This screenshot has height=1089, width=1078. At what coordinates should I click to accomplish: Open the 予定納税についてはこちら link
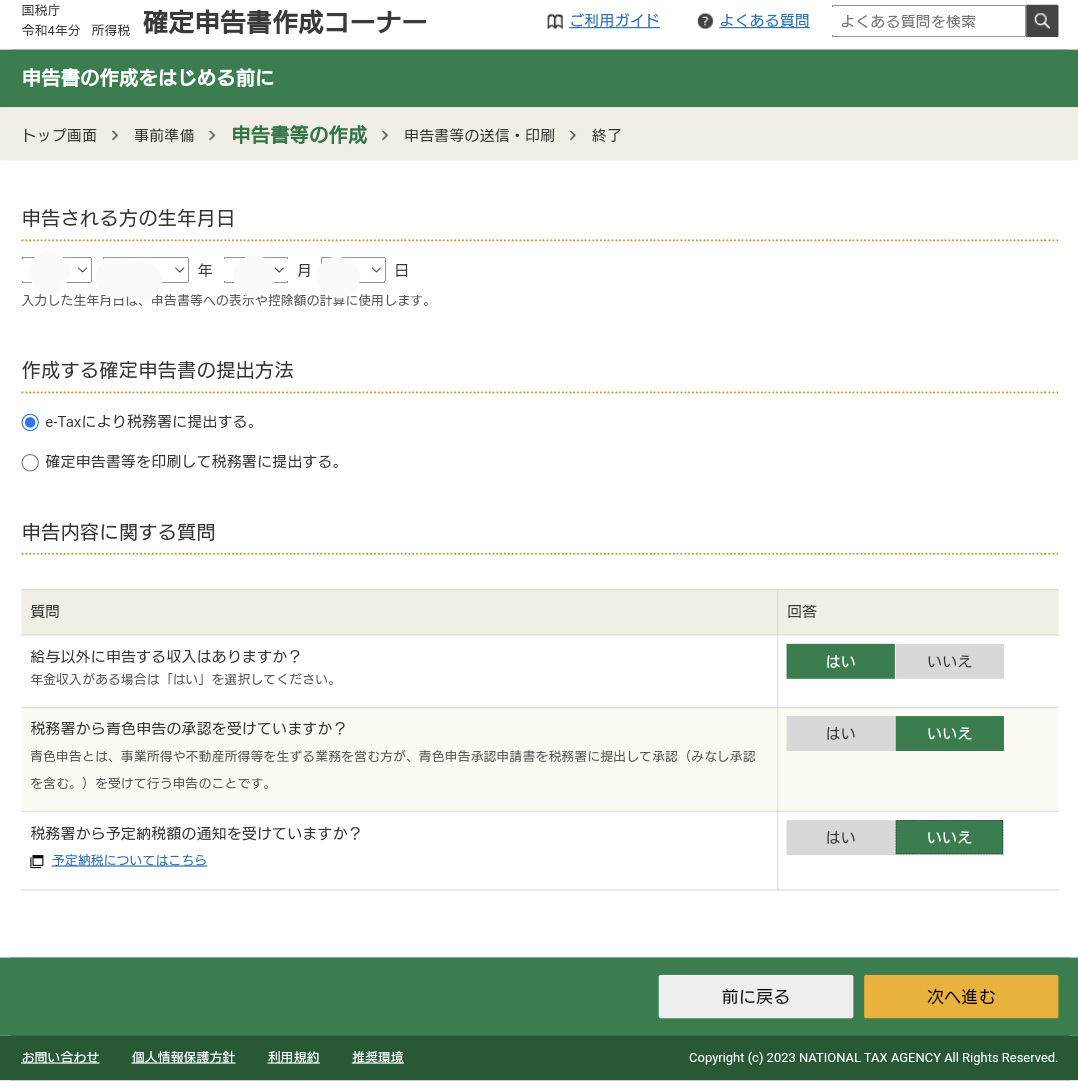click(129, 860)
